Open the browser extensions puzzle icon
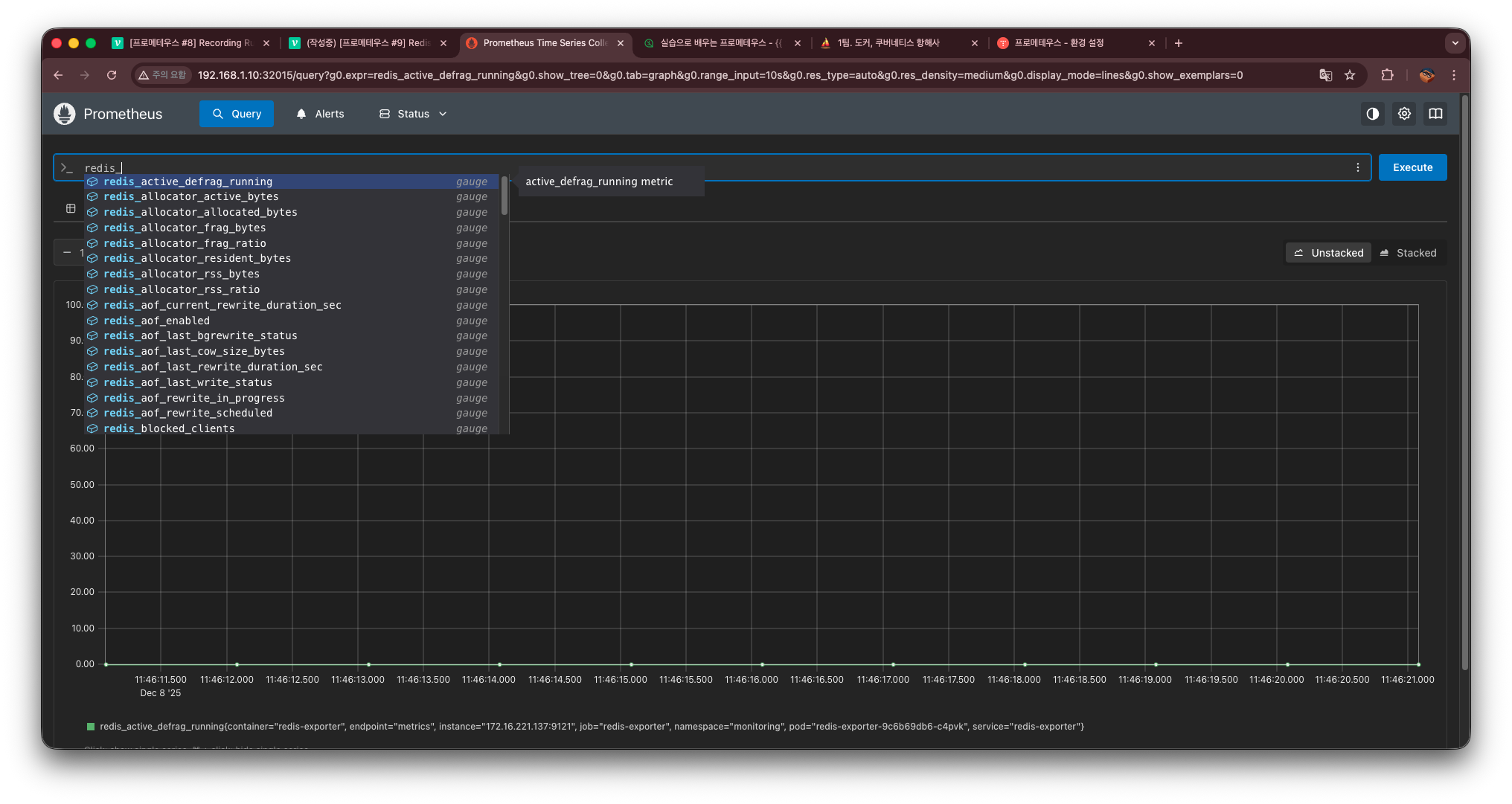Screen dimensions: 1512x804 click(1387, 75)
